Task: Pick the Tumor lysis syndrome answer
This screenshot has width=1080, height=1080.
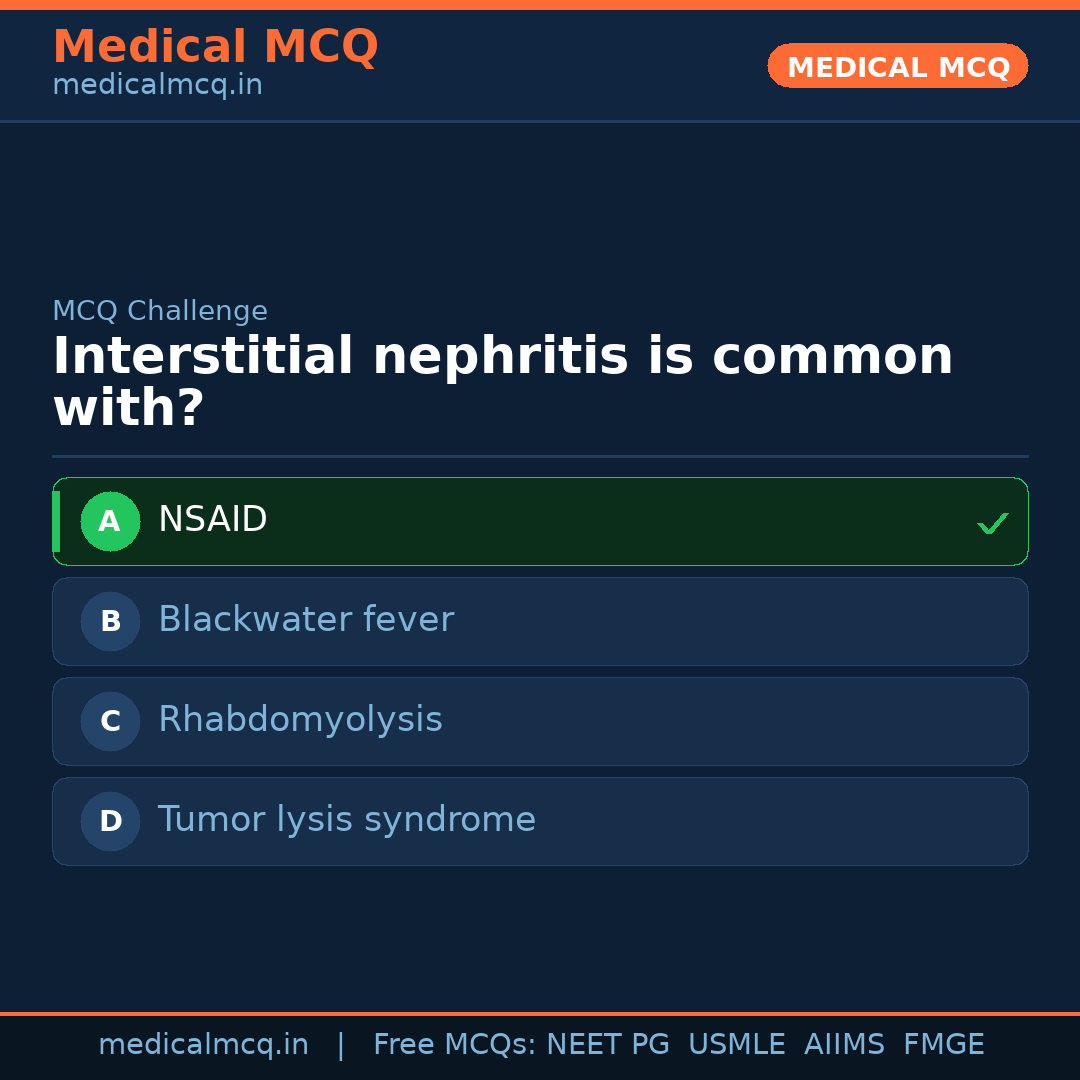Action: tap(346, 820)
